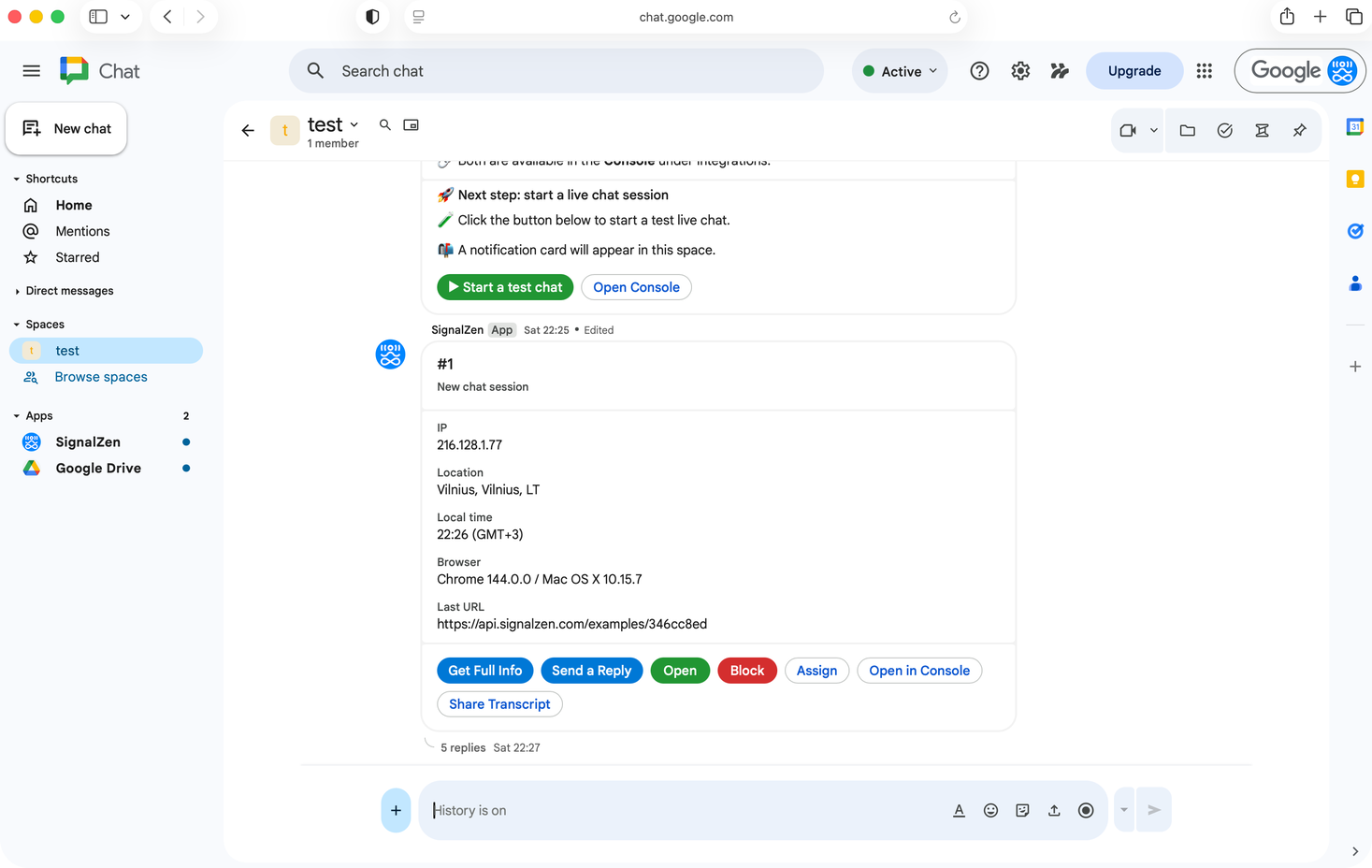This screenshot has height=868, width=1372.
Task: Open the Active status dropdown
Action: [x=900, y=71]
